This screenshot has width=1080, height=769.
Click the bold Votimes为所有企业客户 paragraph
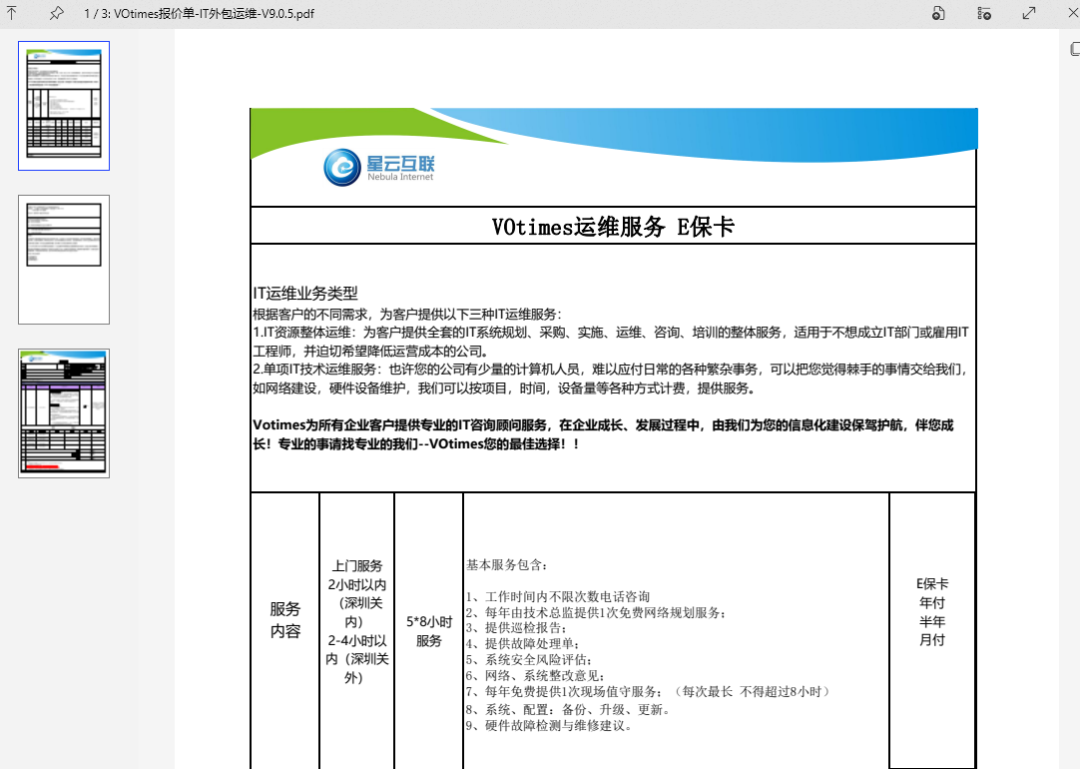pos(603,434)
